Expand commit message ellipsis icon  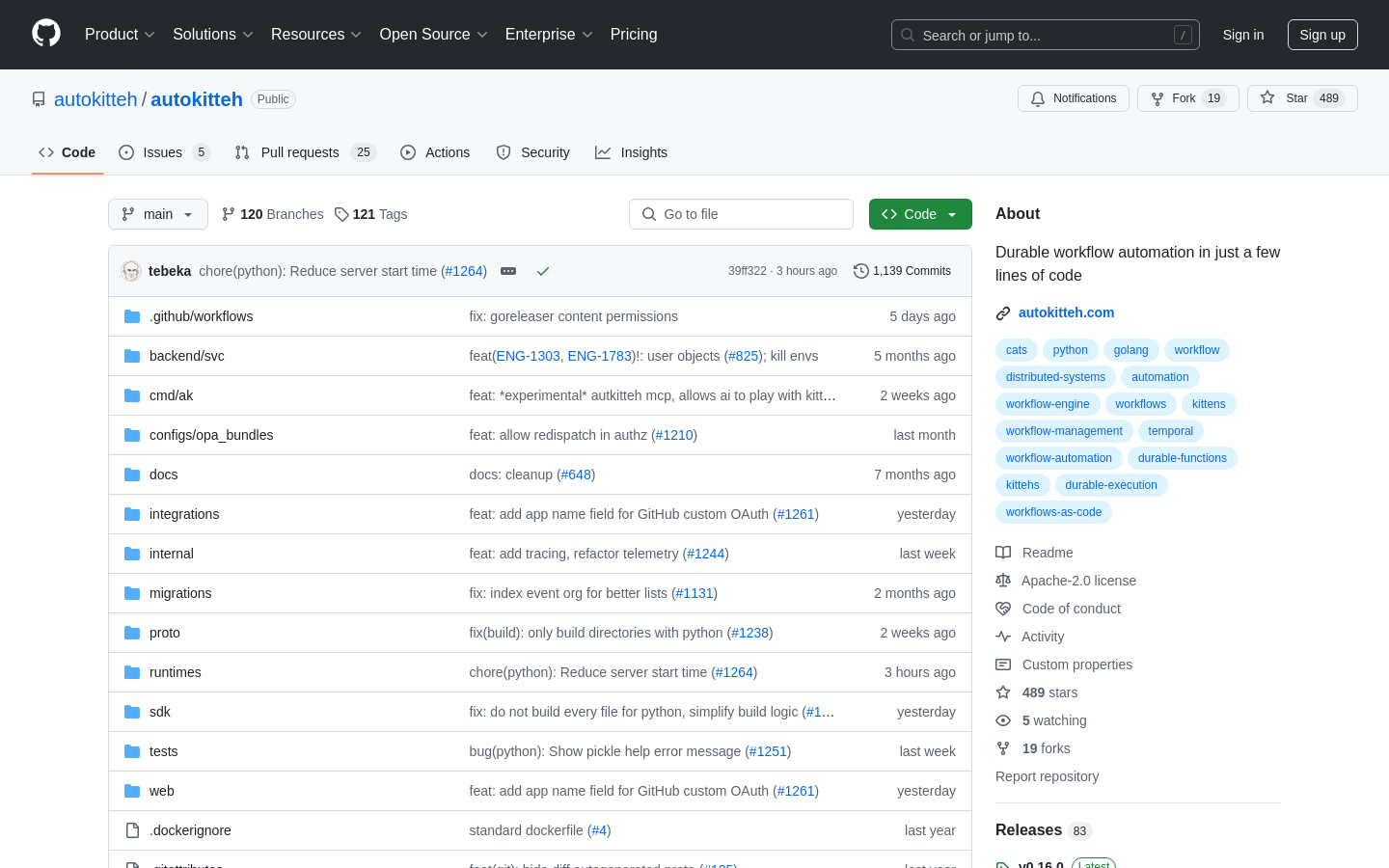pos(508,271)
